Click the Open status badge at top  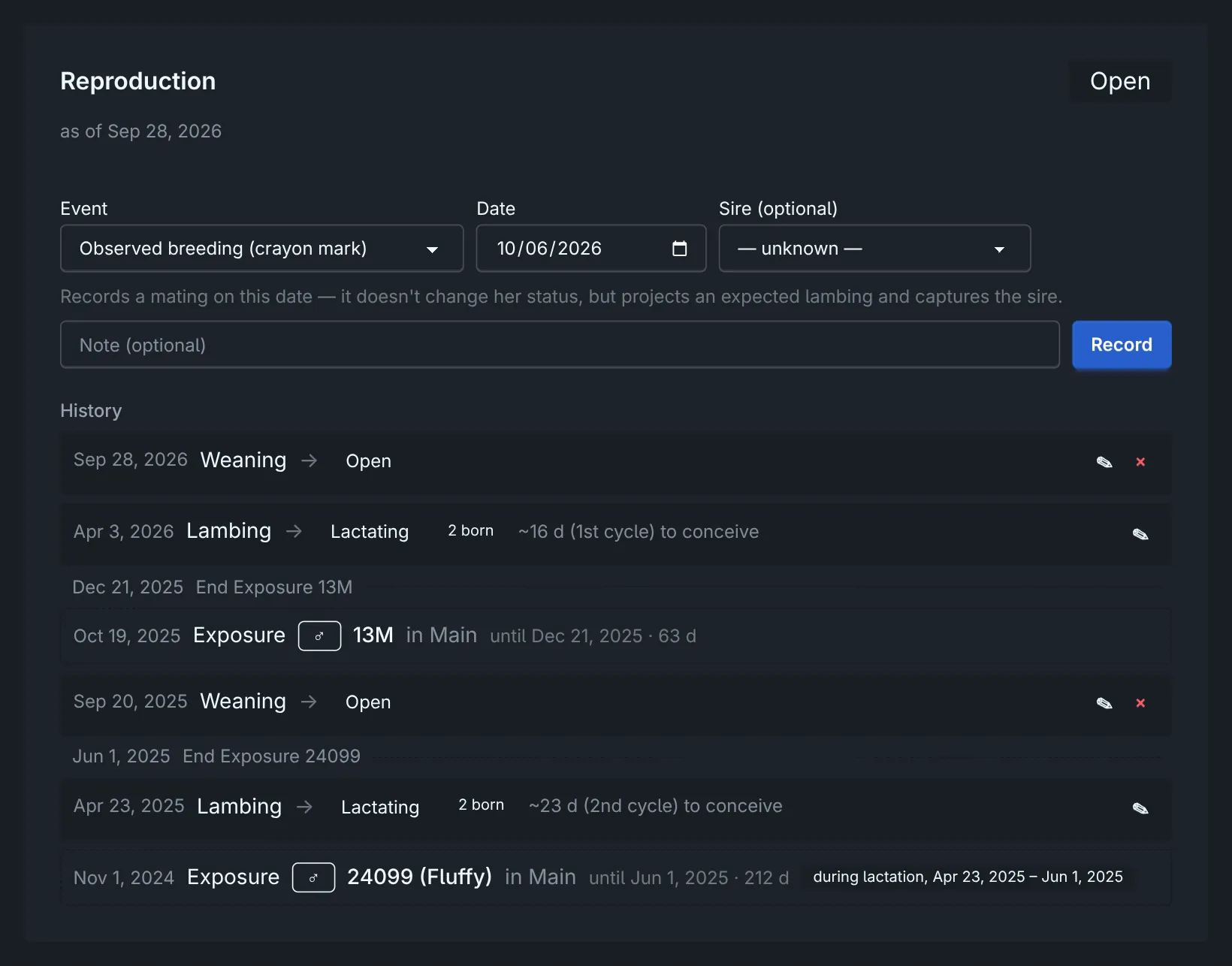coord(1120,81)
